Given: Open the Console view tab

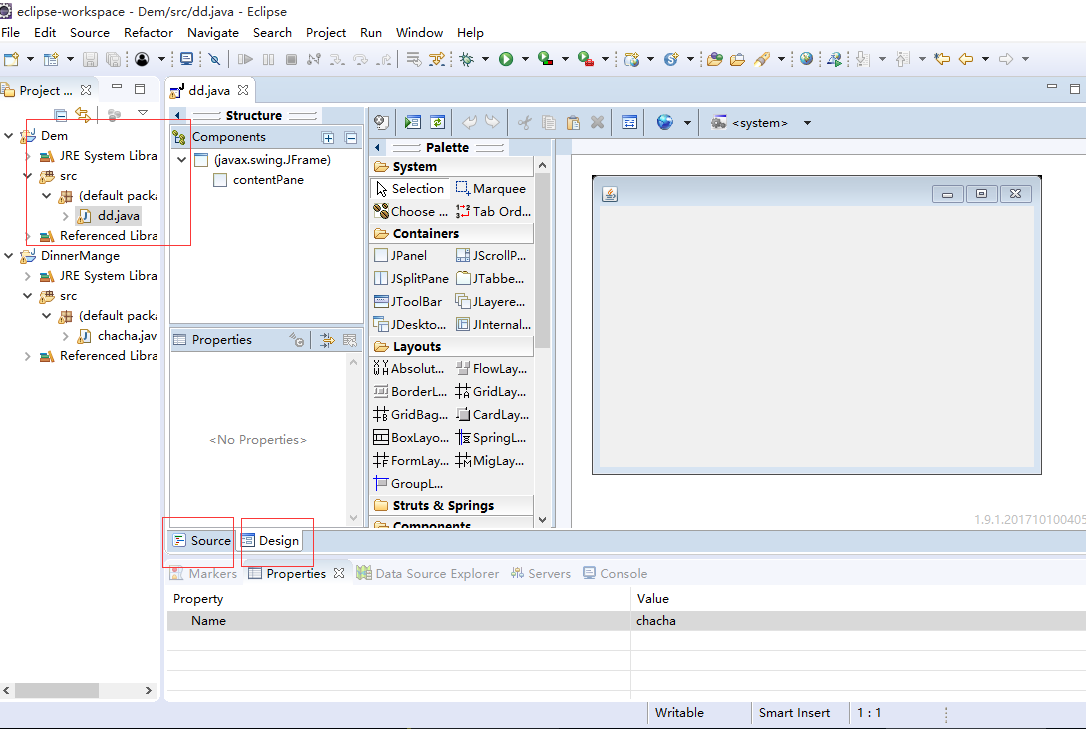Looking at the screenshot, I should coord(615,573).
